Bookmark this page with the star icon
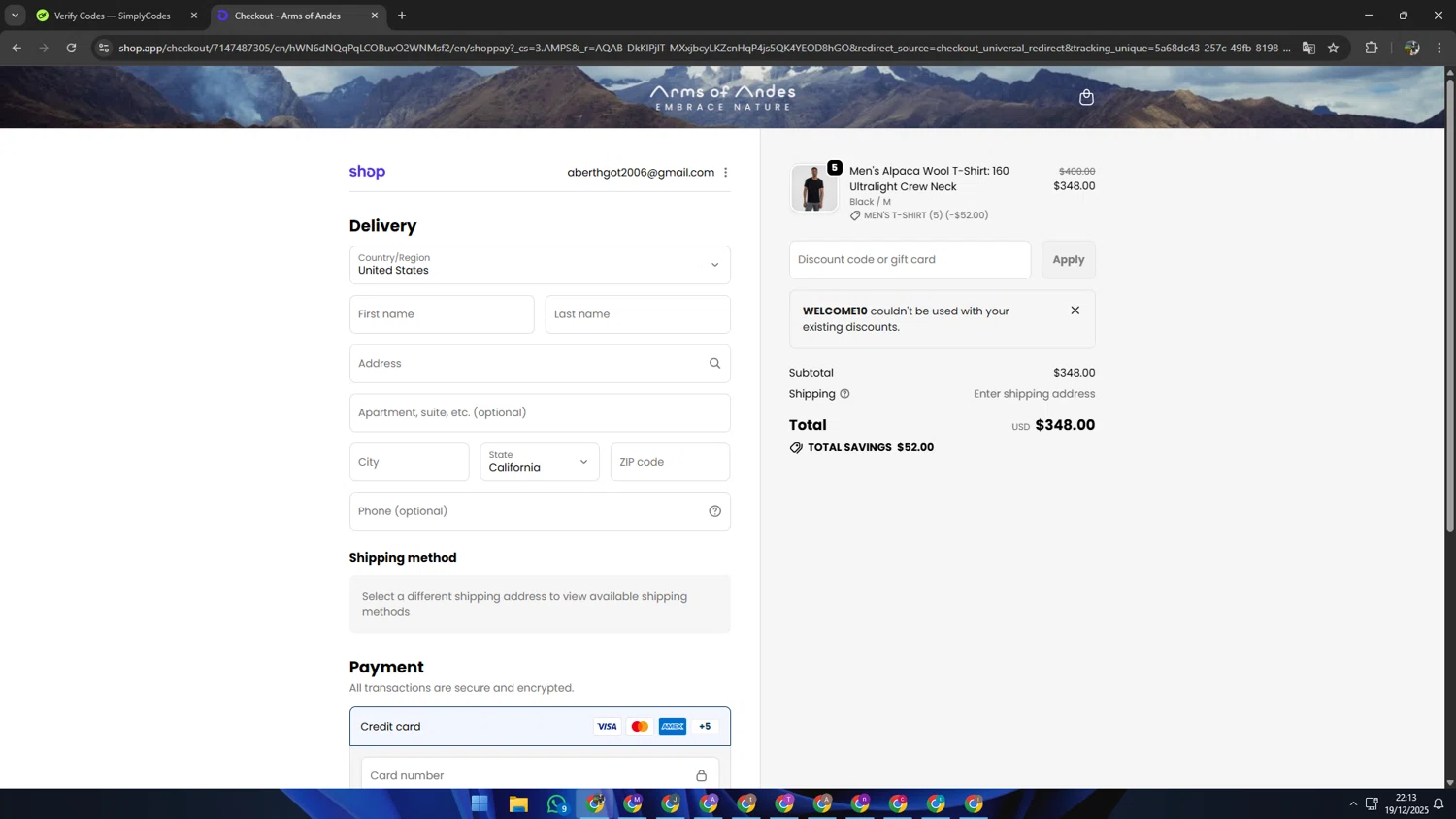 1333,48
